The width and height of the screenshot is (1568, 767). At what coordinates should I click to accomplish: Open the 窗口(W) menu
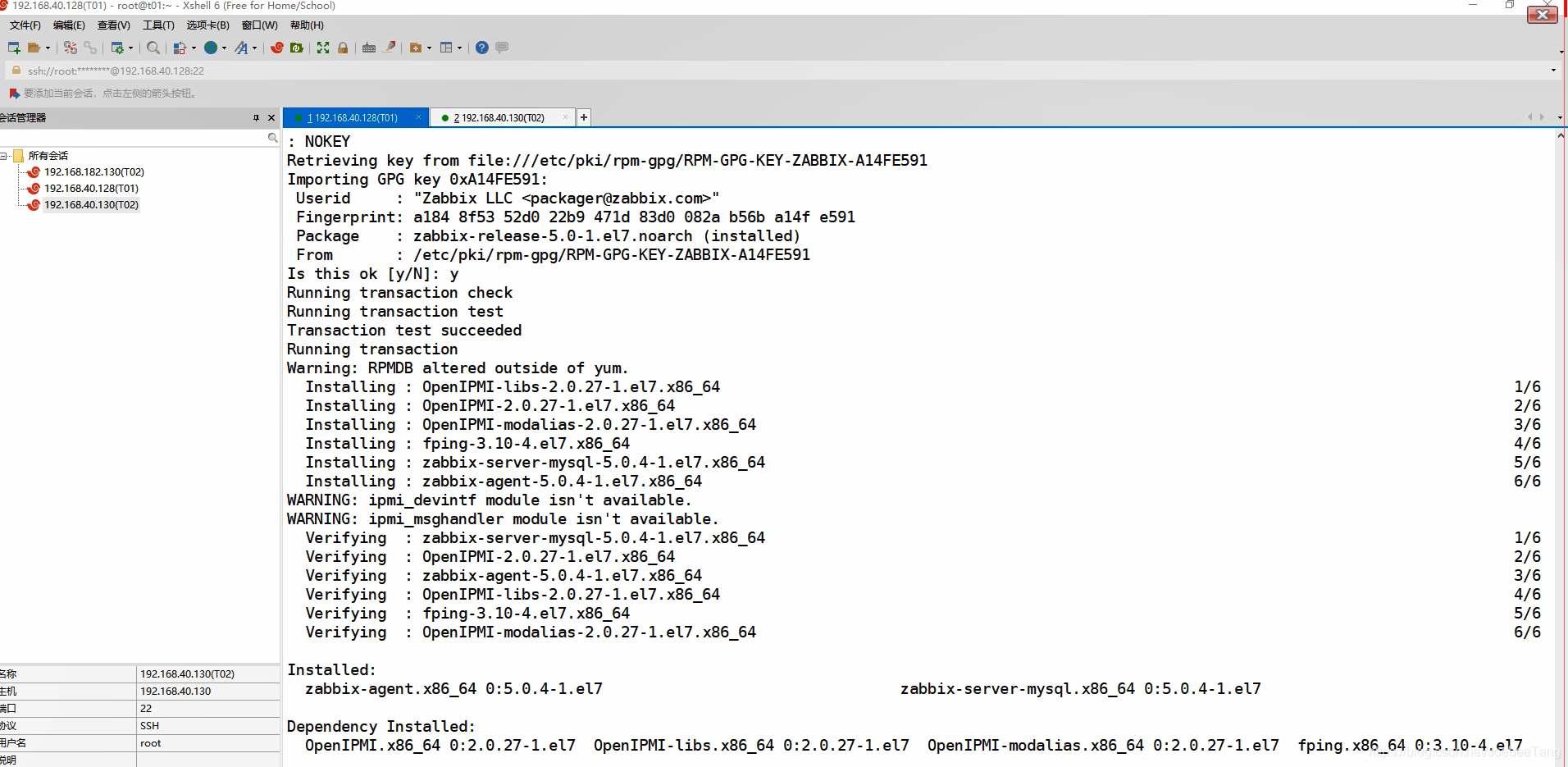click(259, 25)
